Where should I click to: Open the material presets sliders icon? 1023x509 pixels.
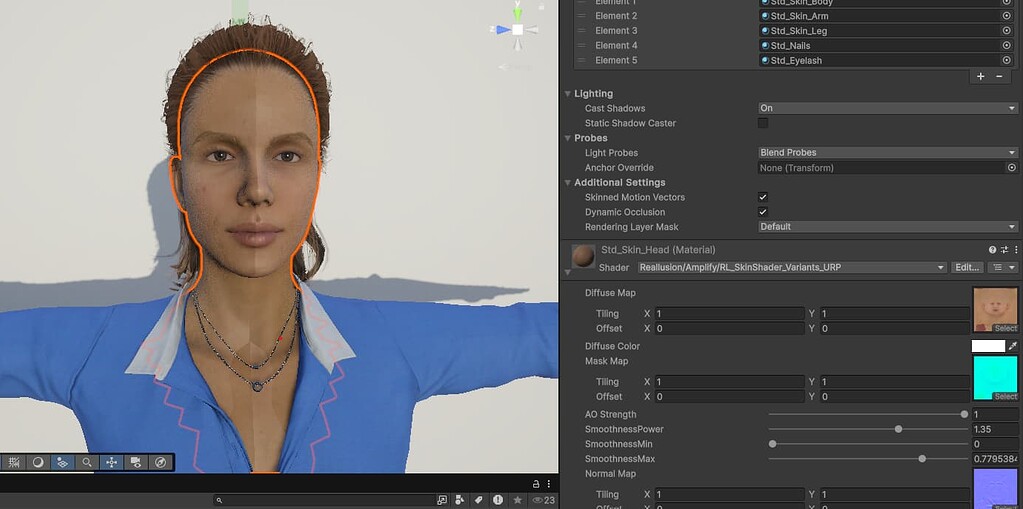coord(1004,250)
